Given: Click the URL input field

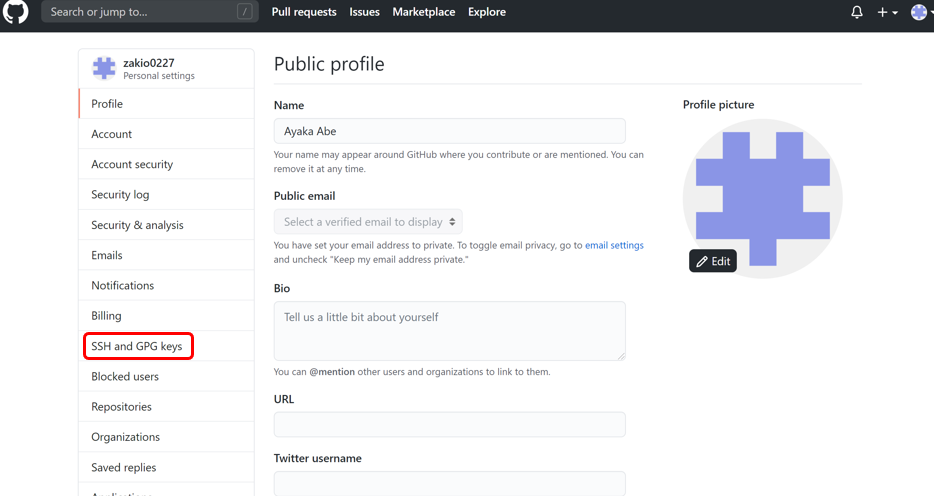Looking at the screenshot, I should tap(449, 424).
